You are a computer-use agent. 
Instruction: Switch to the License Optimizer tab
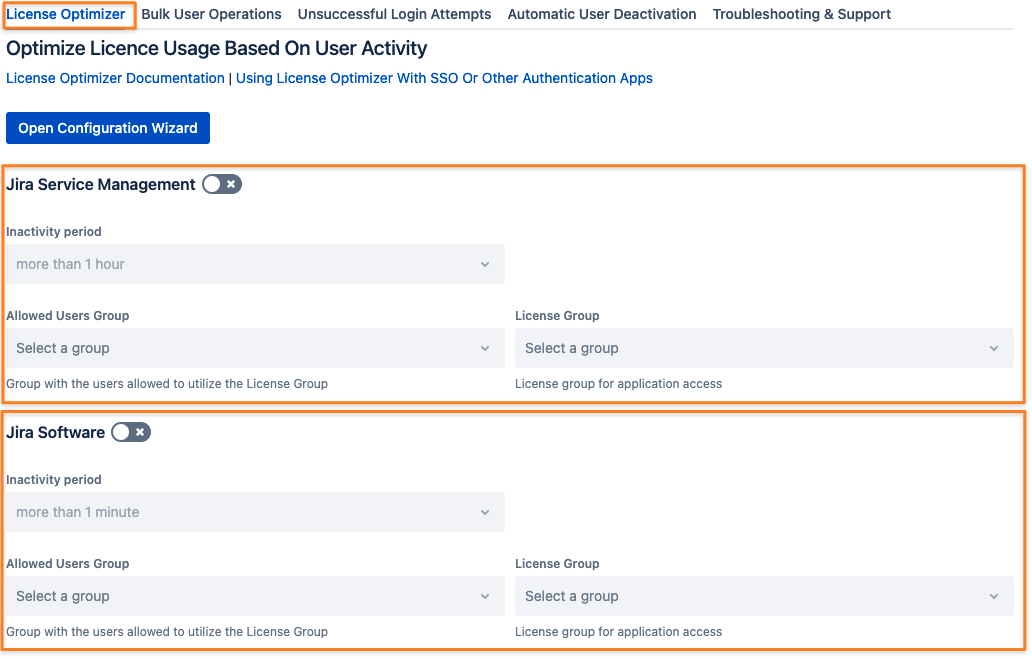[66, 14]
